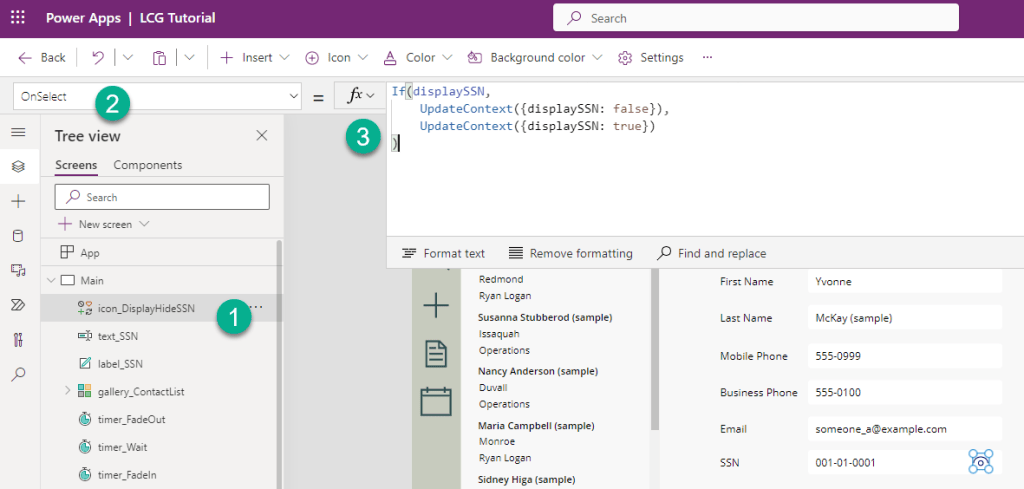This screenshot has width=1024, height=489.
Task: Click the calendar icon in app canvas
Action: [436, 401]
